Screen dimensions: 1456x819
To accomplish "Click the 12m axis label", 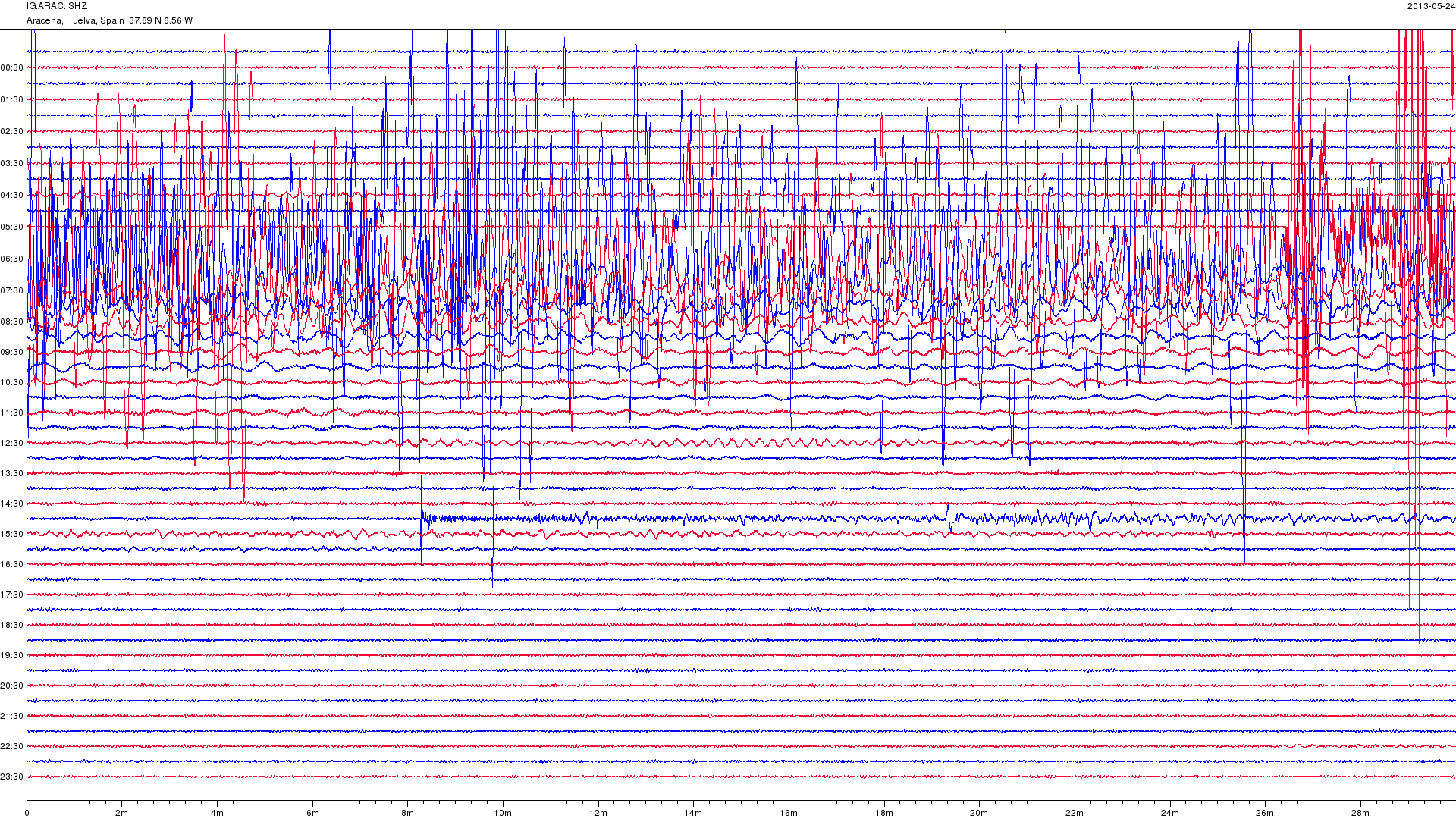I will (598, 813).
